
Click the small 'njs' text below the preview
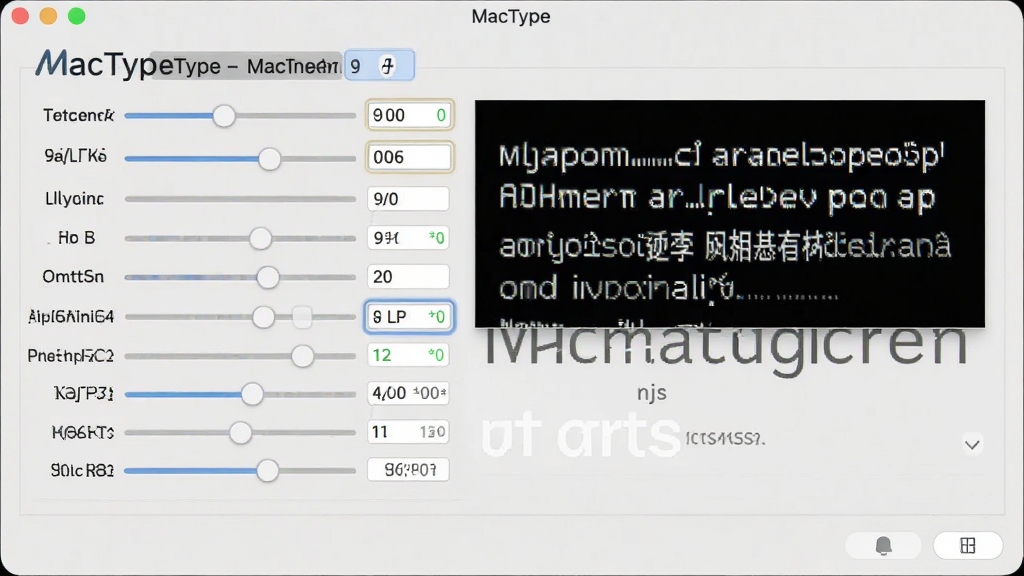(x=652, y=393)
